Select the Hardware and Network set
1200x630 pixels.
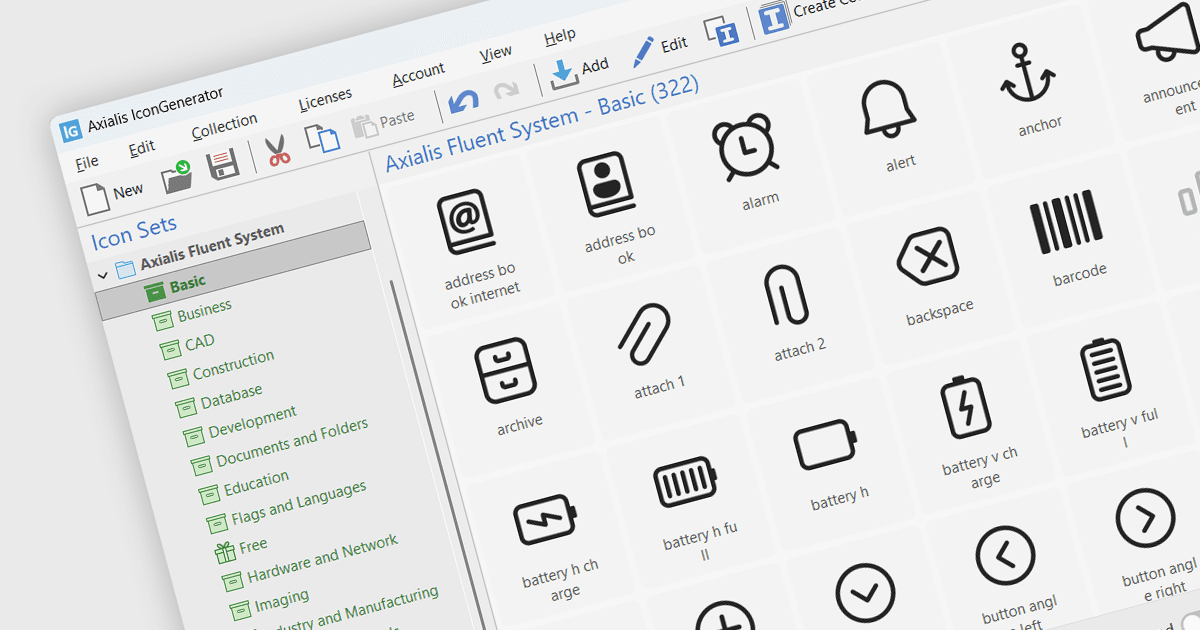pos(322,558)
